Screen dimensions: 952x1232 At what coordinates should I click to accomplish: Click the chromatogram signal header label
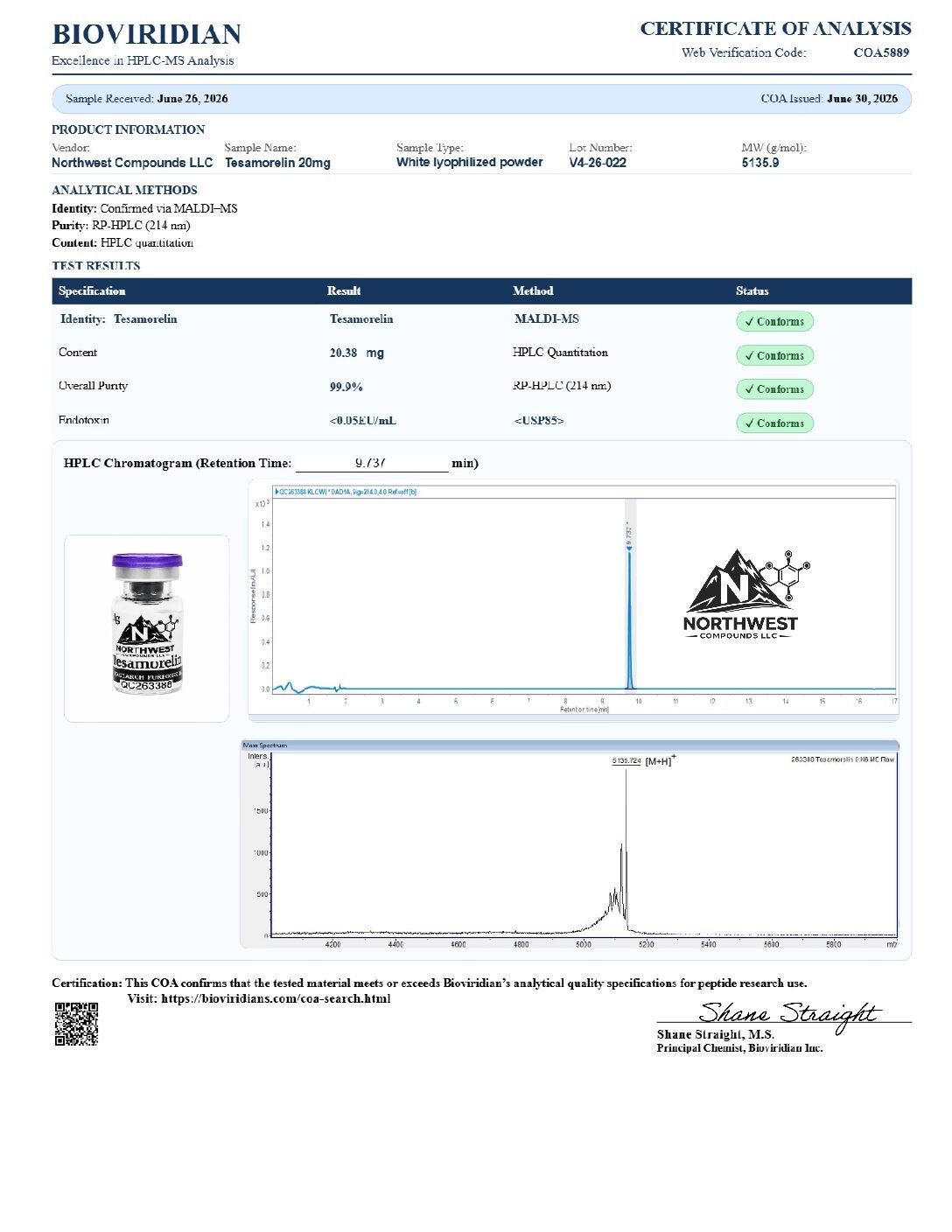click(x=346, y=492)
